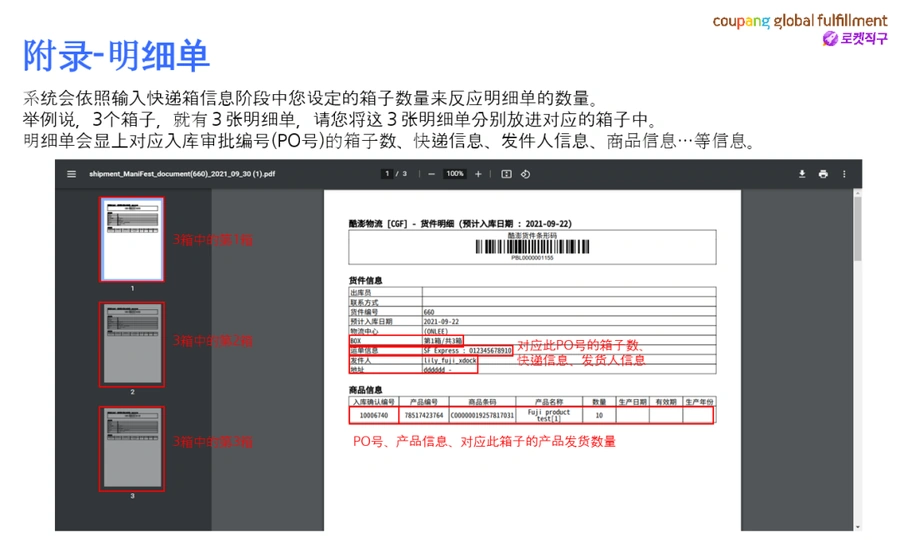Select page 3 thumbnail
Screen dimensions: 900x540
tap(132, 449)
